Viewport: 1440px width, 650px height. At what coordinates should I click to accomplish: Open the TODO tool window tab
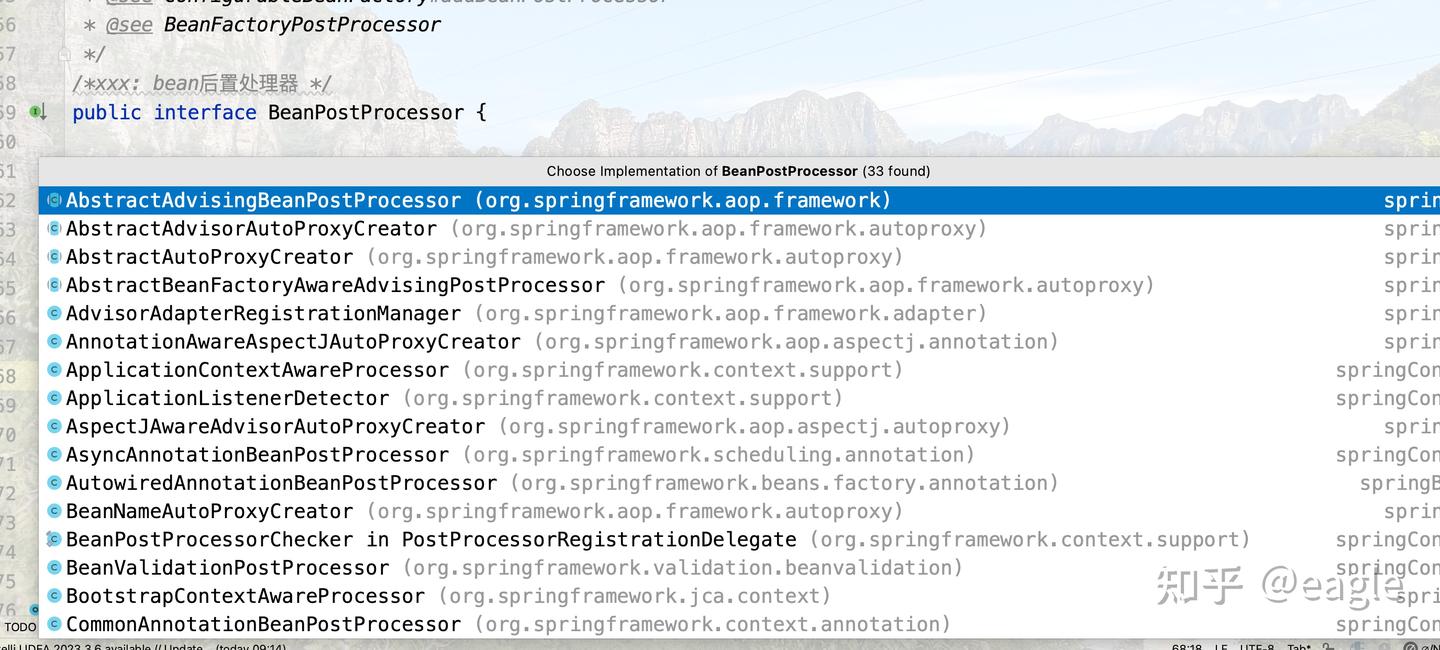[x=20, y=627]
